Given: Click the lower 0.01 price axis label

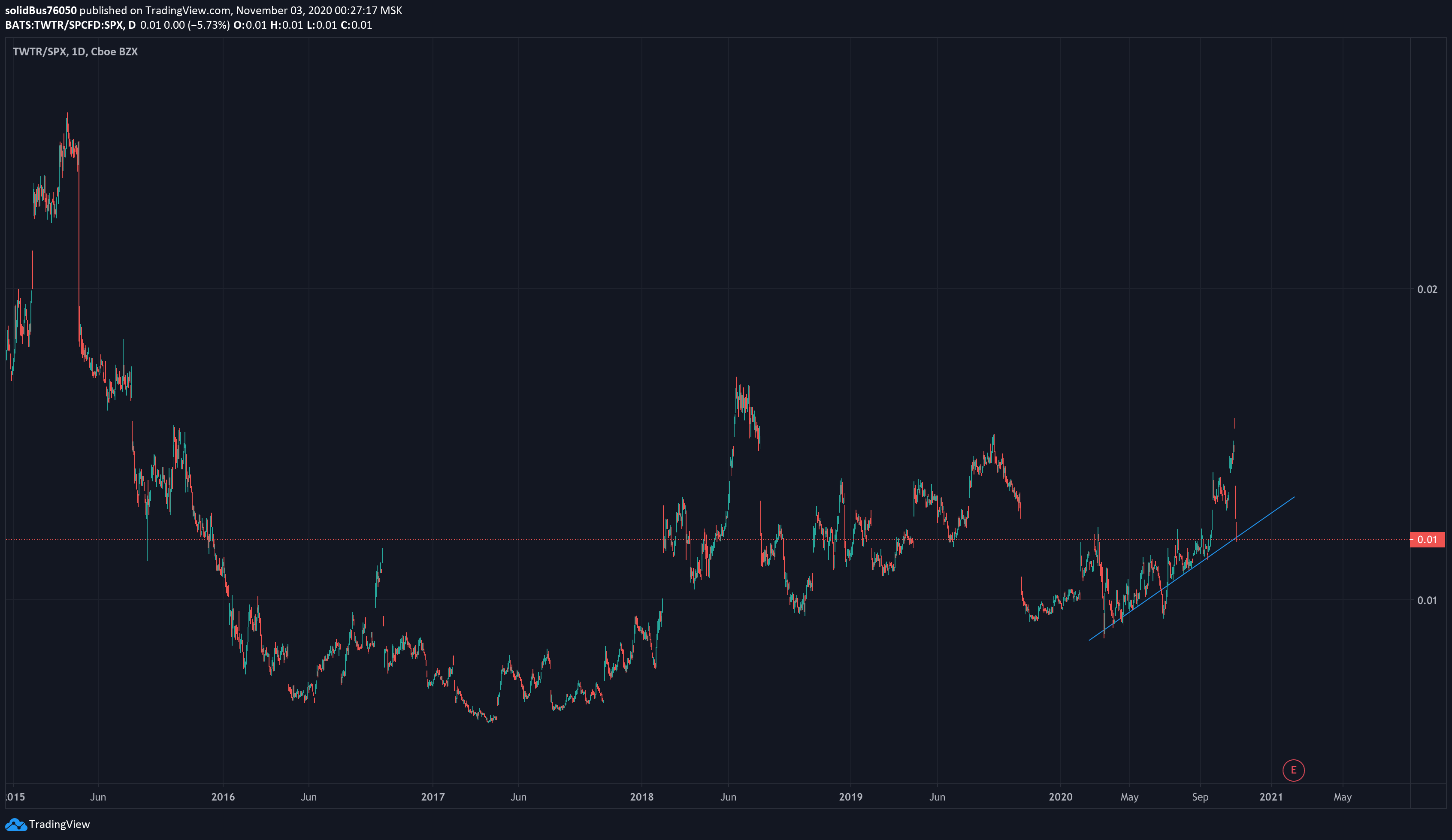Looking at the screenshot, I should coord(1427,600).
